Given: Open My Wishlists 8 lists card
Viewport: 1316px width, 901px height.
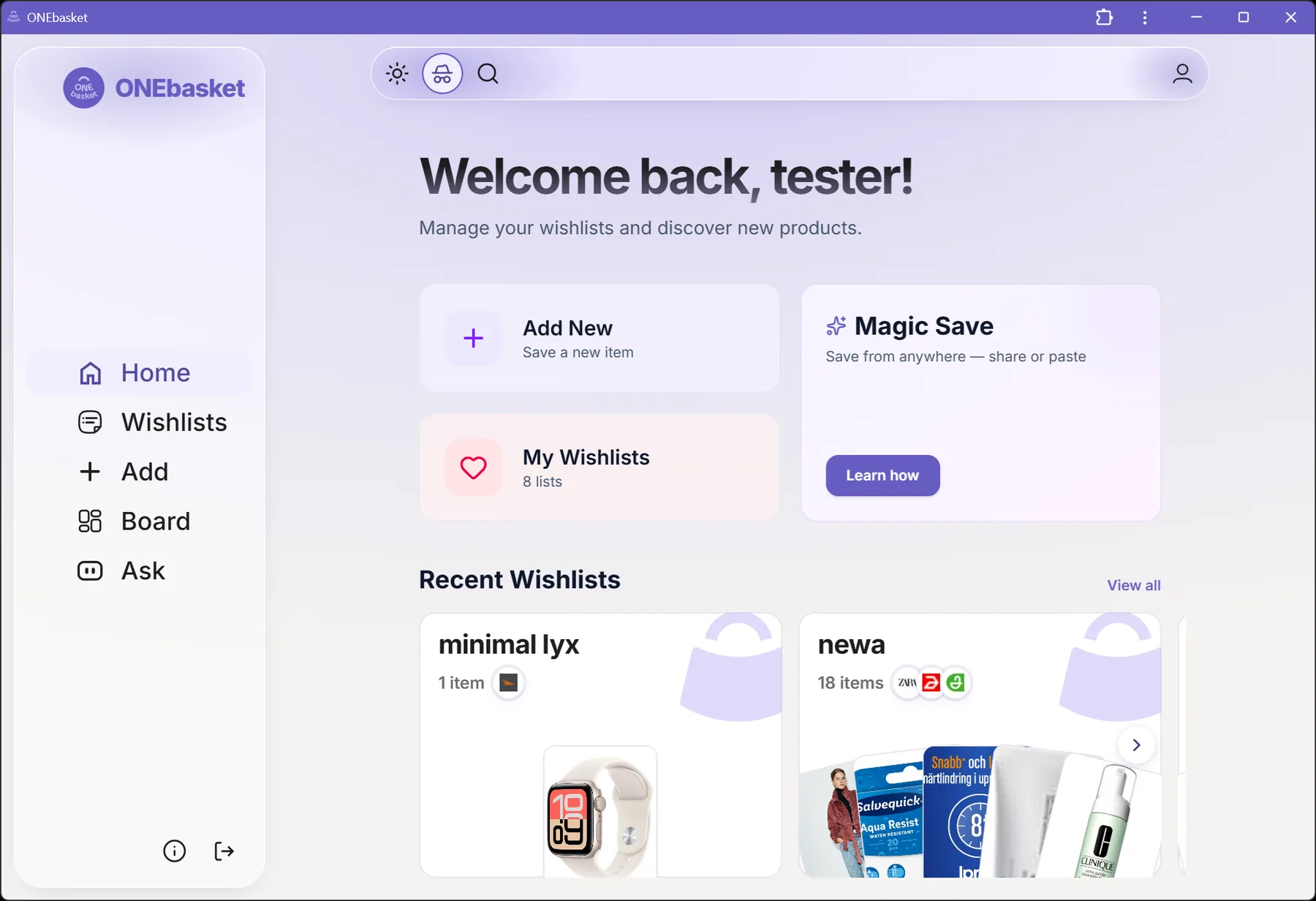Looking at the screenshot, I should click(x=600, y=467).
